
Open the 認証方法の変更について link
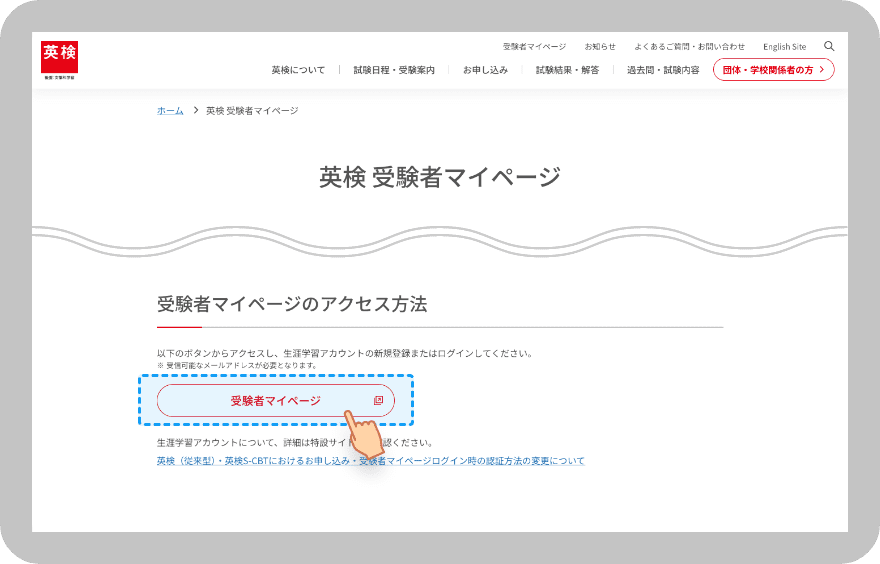coord(370,461)
